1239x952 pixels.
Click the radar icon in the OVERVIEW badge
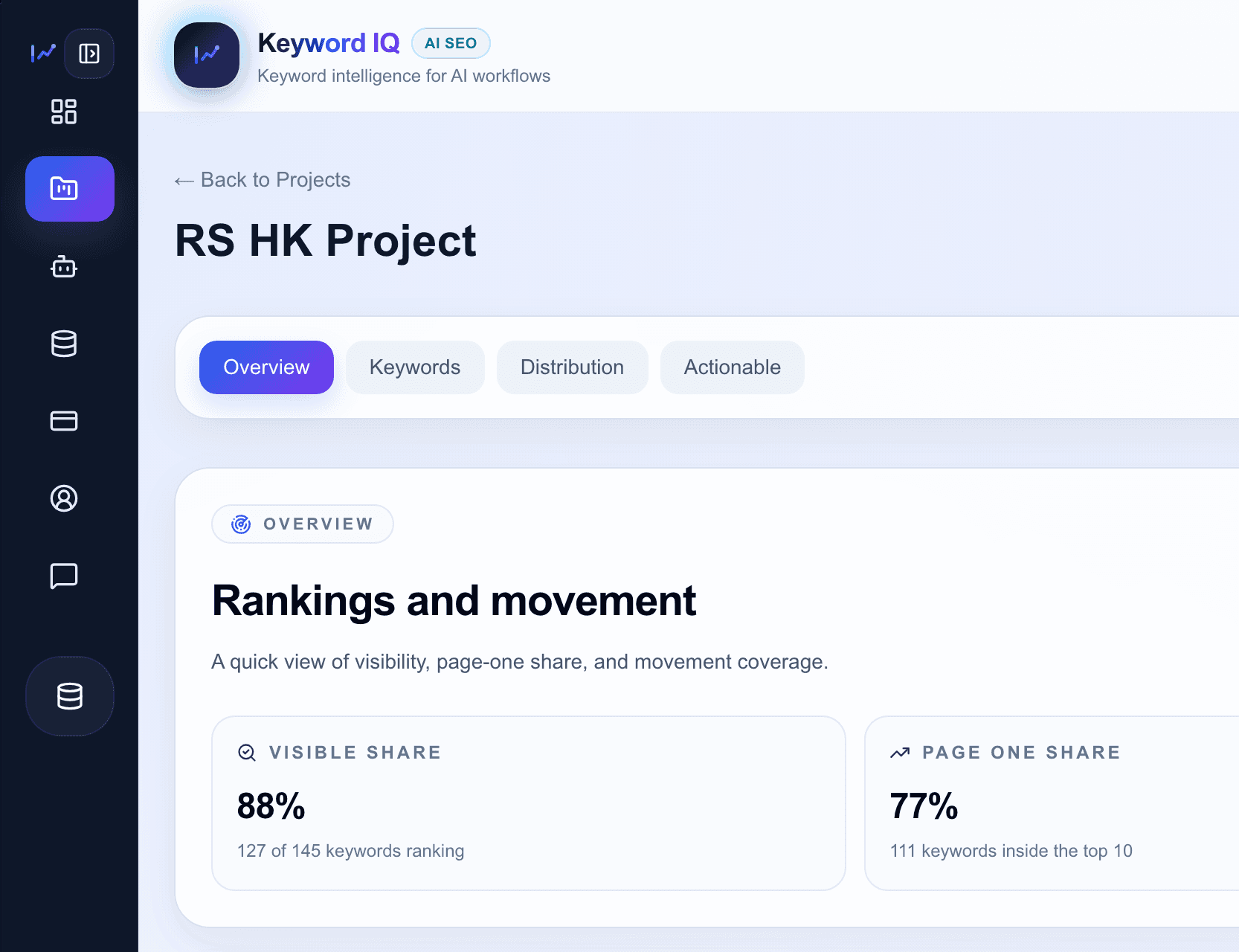(240, 524)
